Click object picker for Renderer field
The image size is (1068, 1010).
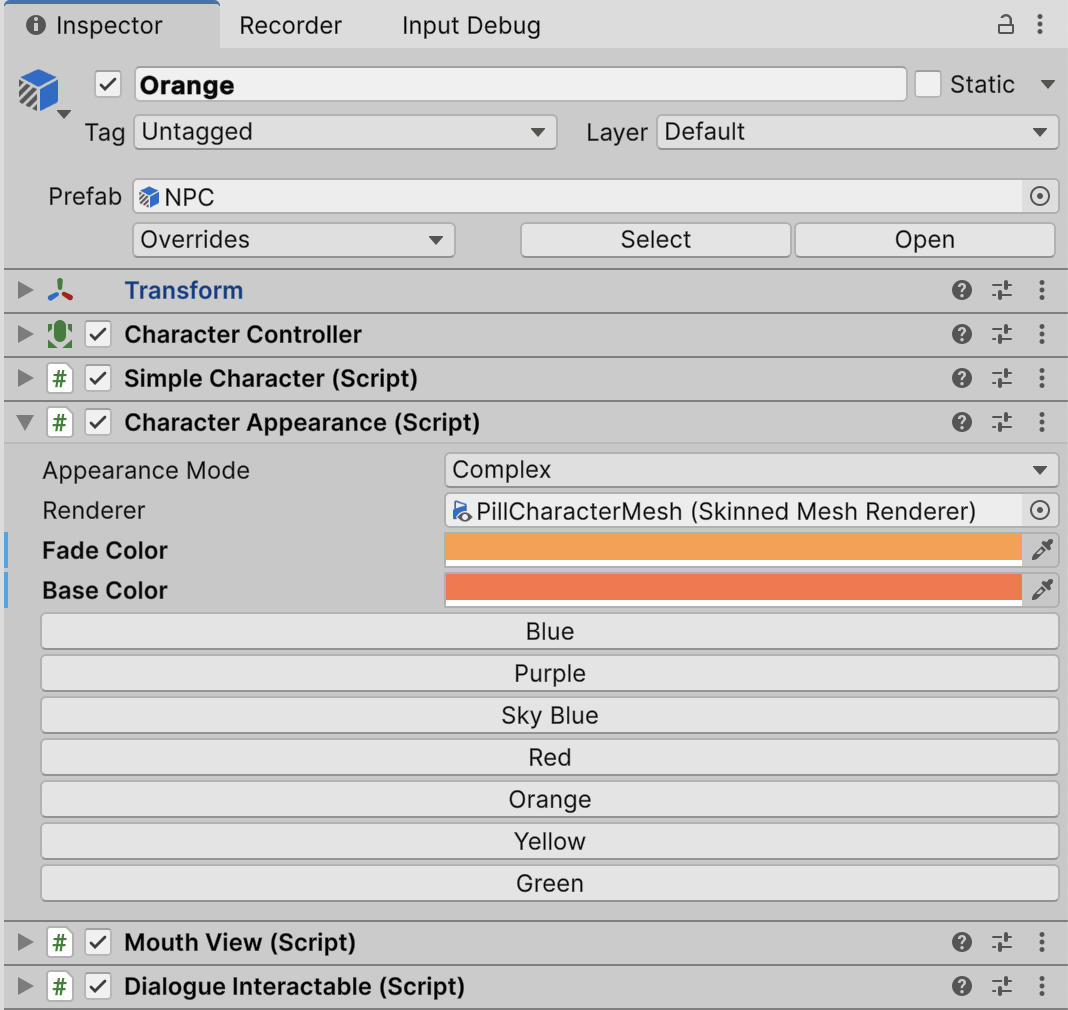click(x=1040, y=511)
